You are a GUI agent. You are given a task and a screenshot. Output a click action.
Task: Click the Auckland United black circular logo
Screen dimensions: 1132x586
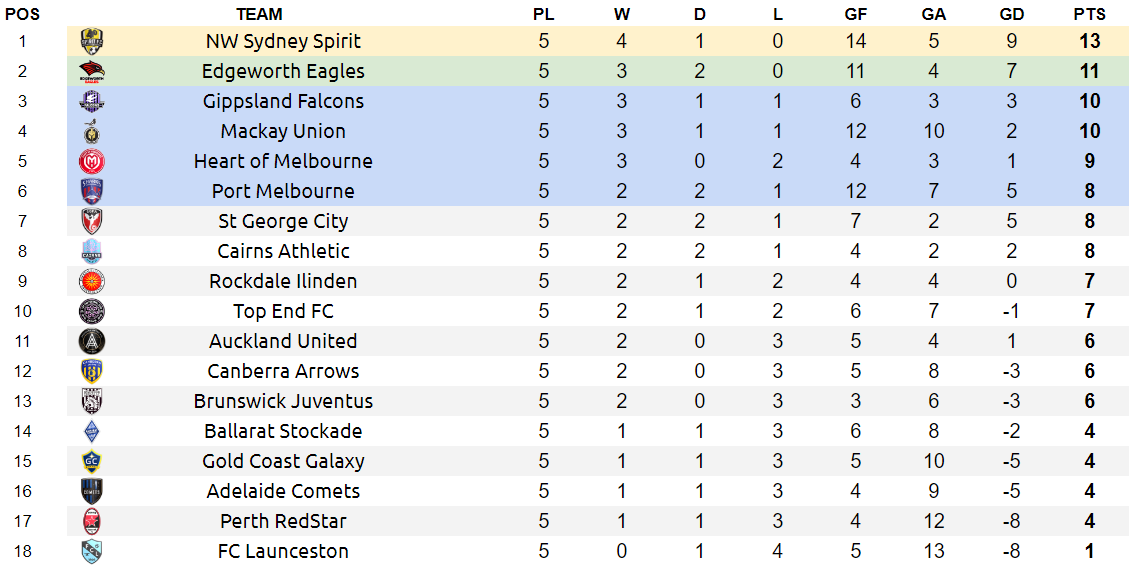click(92, 341)
